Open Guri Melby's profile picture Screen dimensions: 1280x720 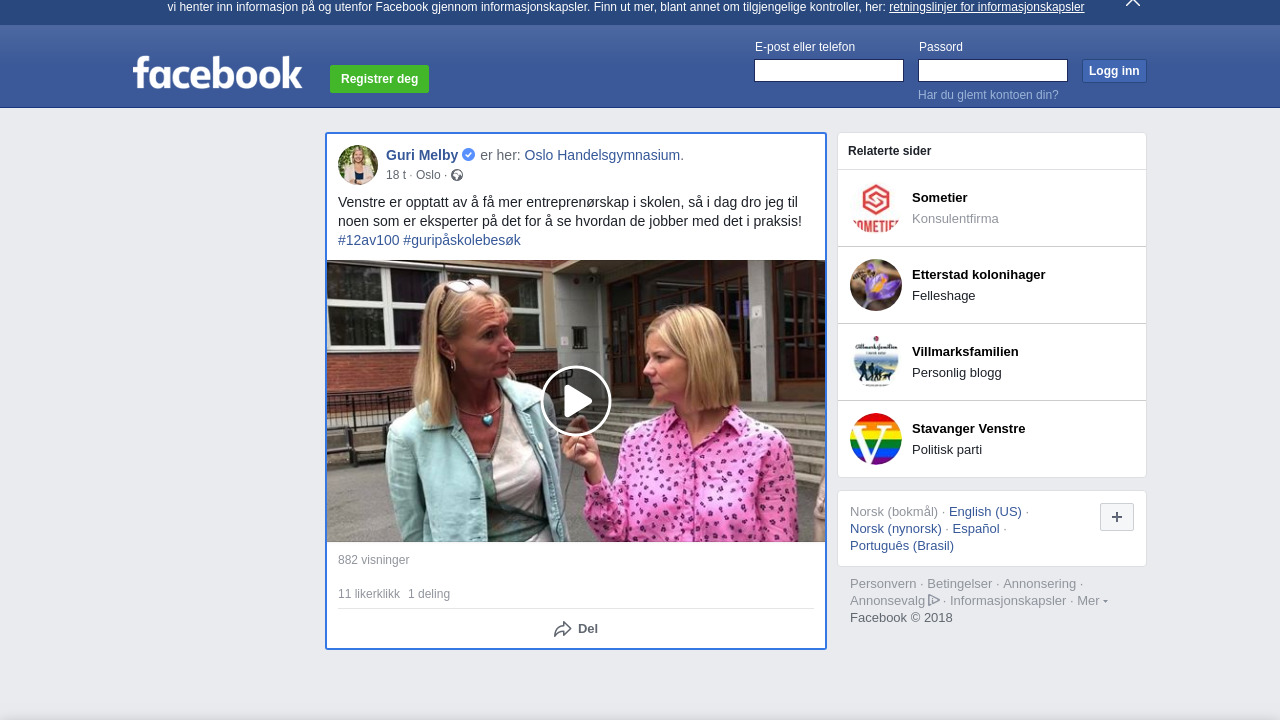[358, 165]
